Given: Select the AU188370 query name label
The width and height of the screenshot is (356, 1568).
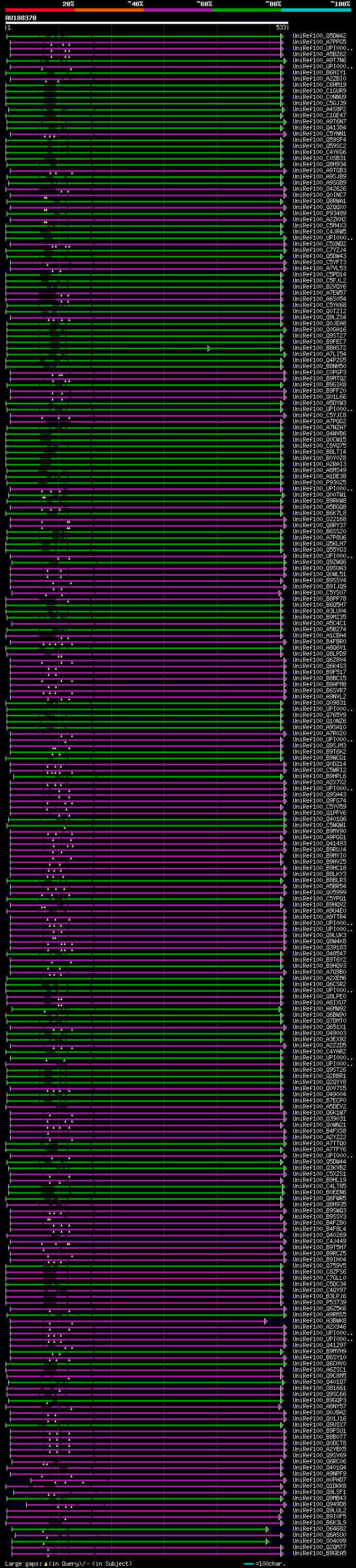Looking at the screenshot, I should point(21,18).
